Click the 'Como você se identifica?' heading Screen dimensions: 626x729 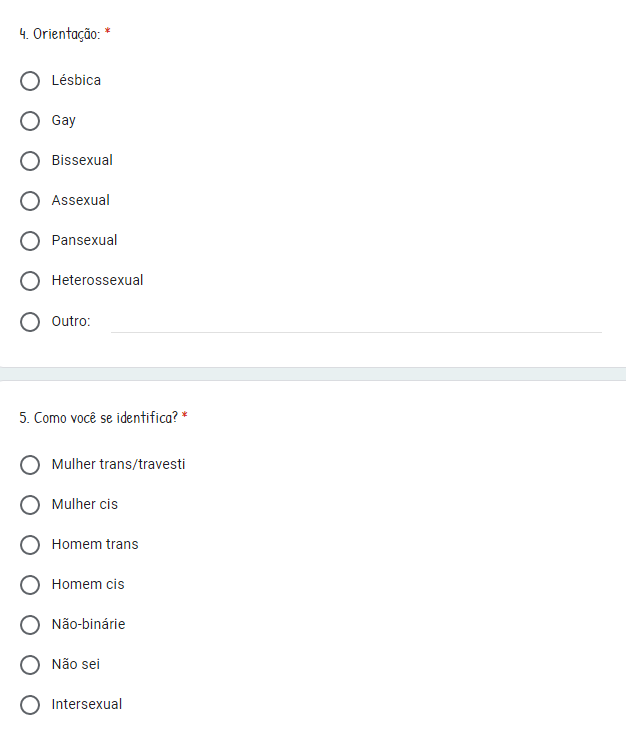click(x=98, y=417)
